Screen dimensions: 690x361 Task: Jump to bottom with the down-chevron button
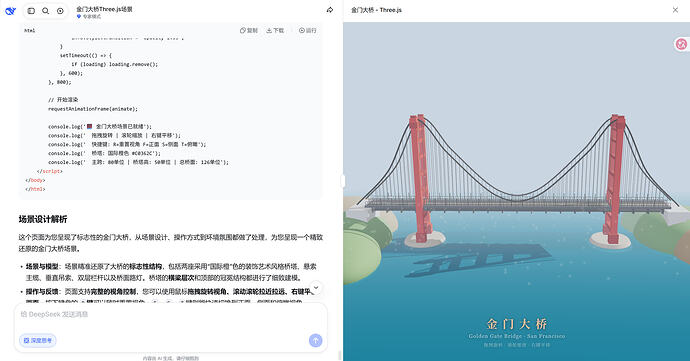click(316, 287)
